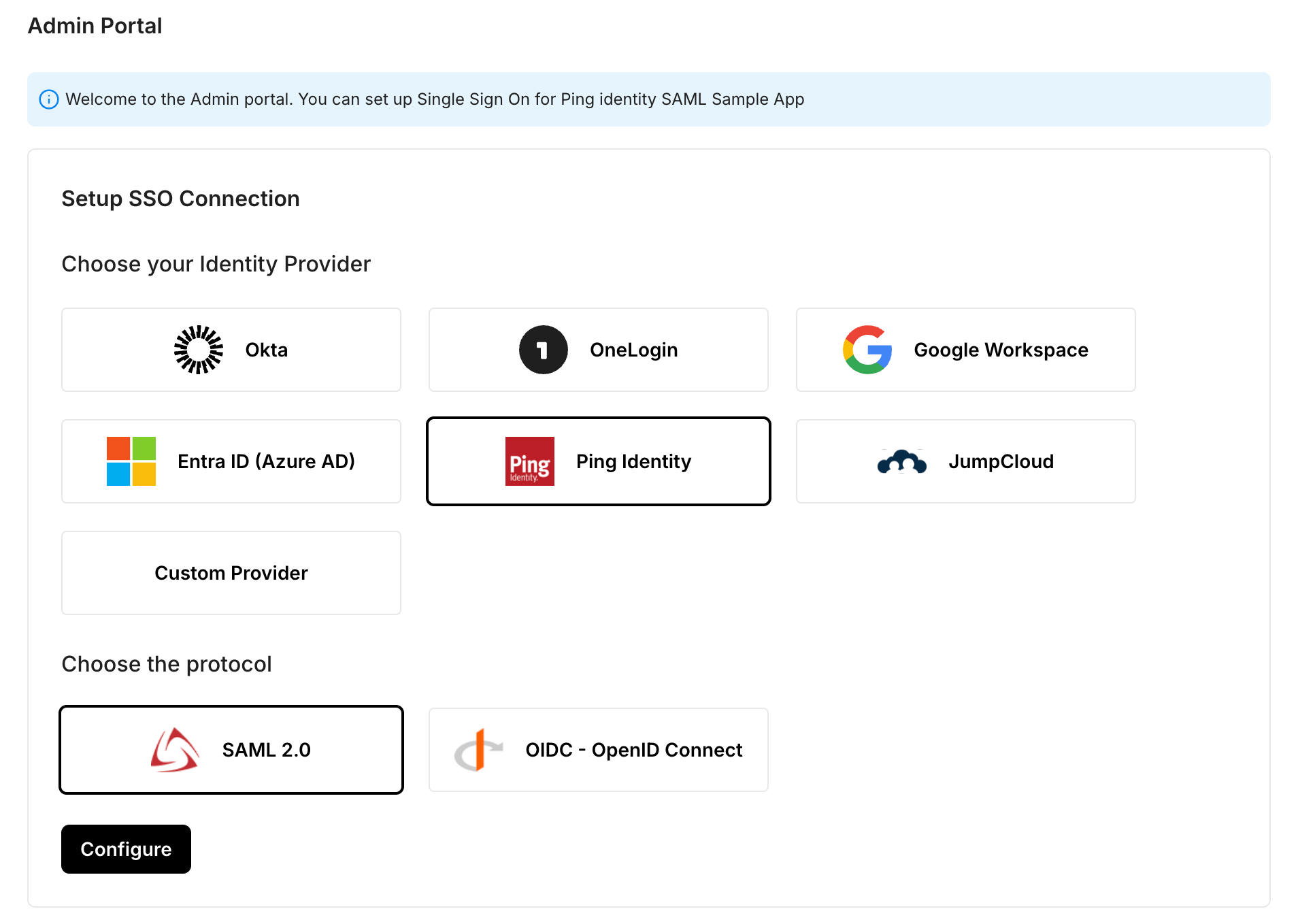Click the Okta logo icon
The height and width of the screenshot is (924, 1298).
coord(198,350)
